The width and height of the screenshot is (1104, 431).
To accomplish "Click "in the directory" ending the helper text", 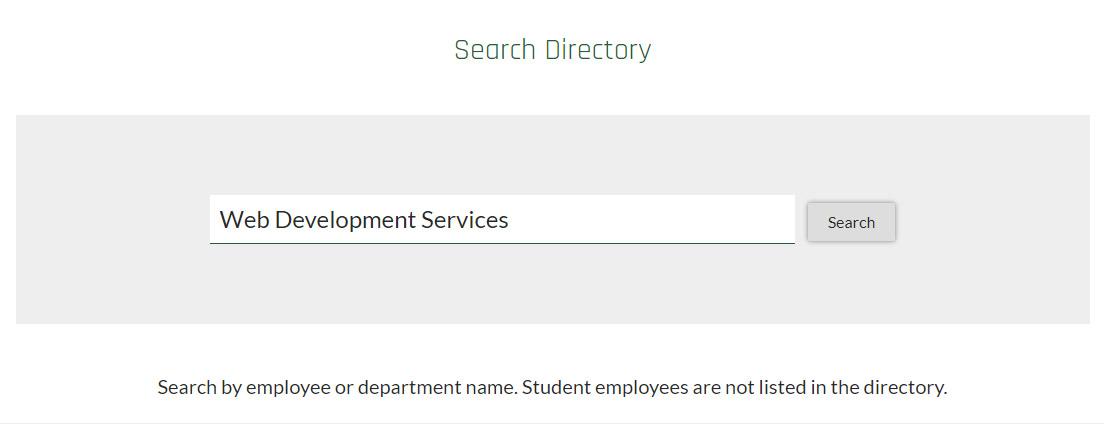I will coord(880,387).
